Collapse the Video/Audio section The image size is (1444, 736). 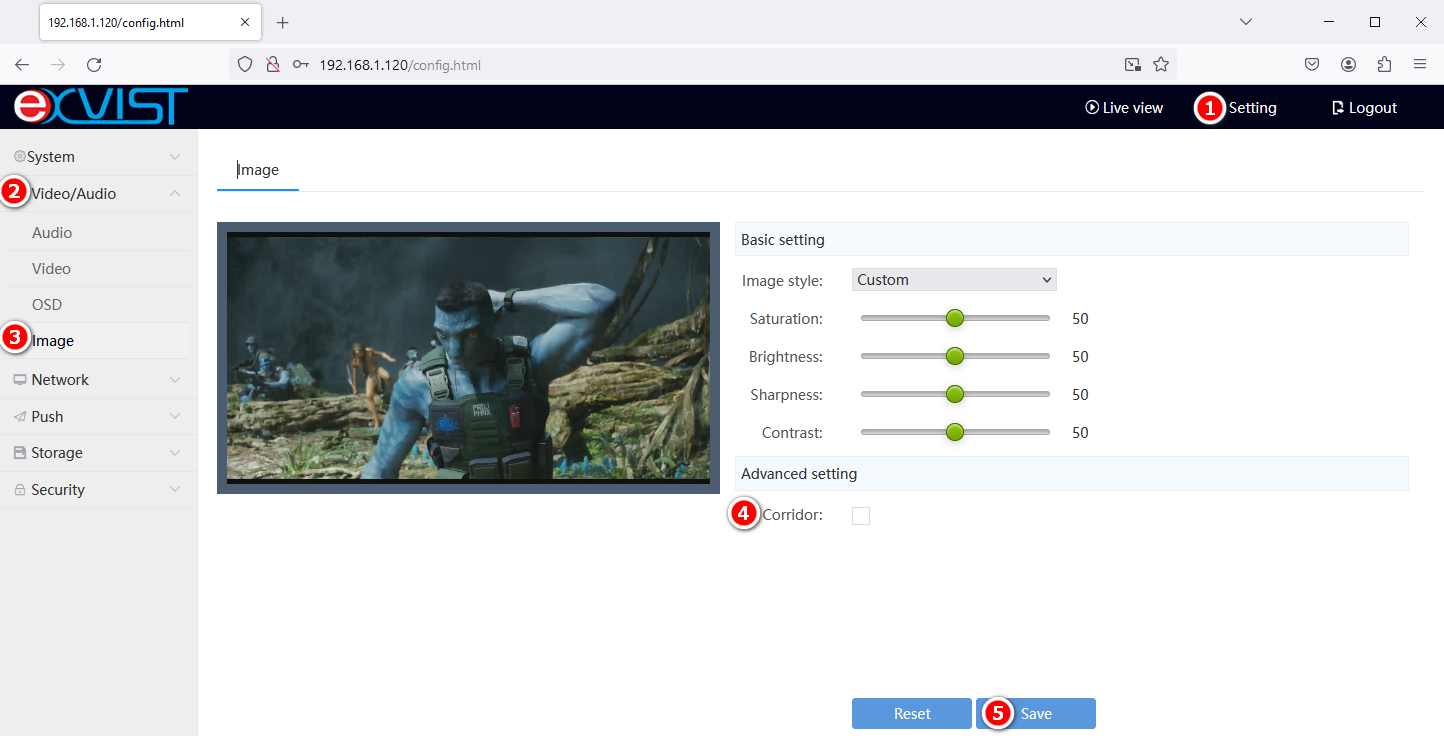point(98,194)
